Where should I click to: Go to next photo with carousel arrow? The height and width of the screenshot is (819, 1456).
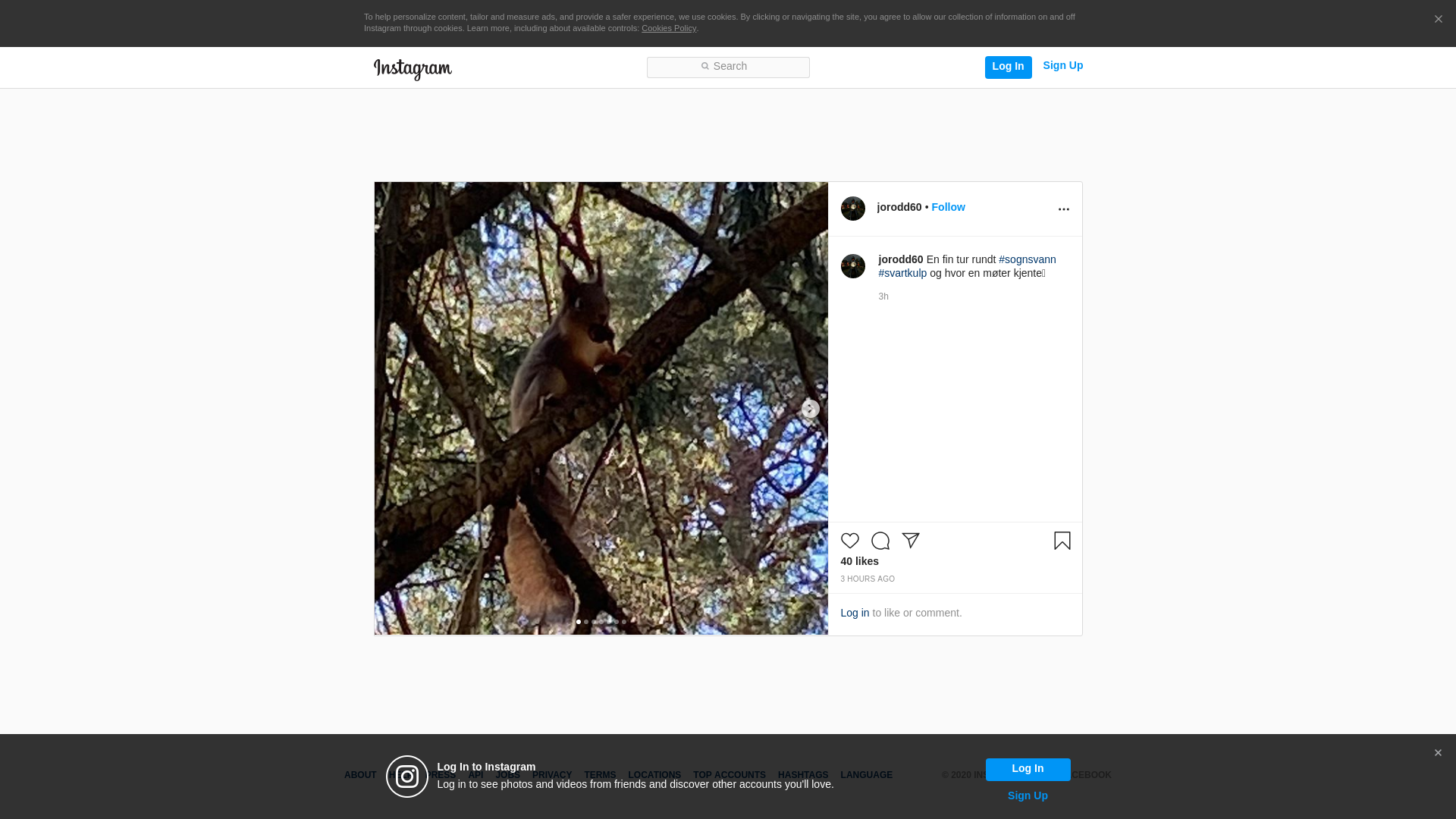(x=810, y=409)
